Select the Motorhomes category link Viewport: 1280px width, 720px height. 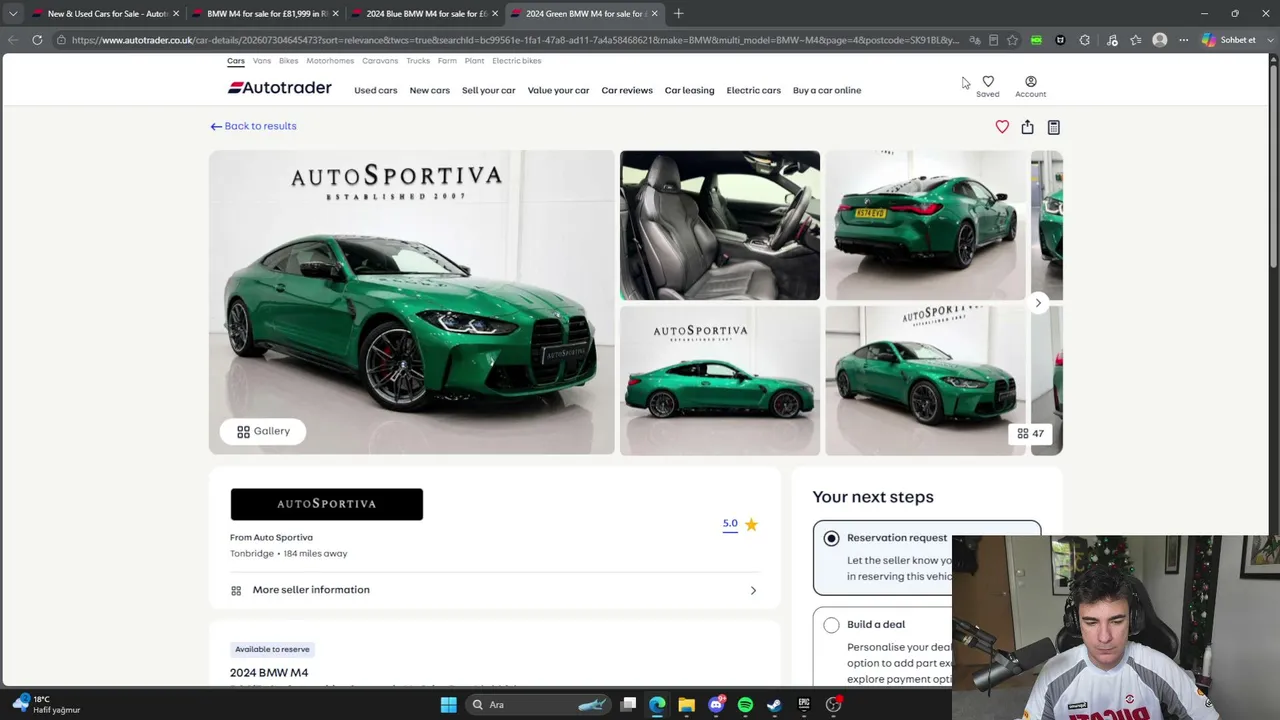(x=330, y=61)
